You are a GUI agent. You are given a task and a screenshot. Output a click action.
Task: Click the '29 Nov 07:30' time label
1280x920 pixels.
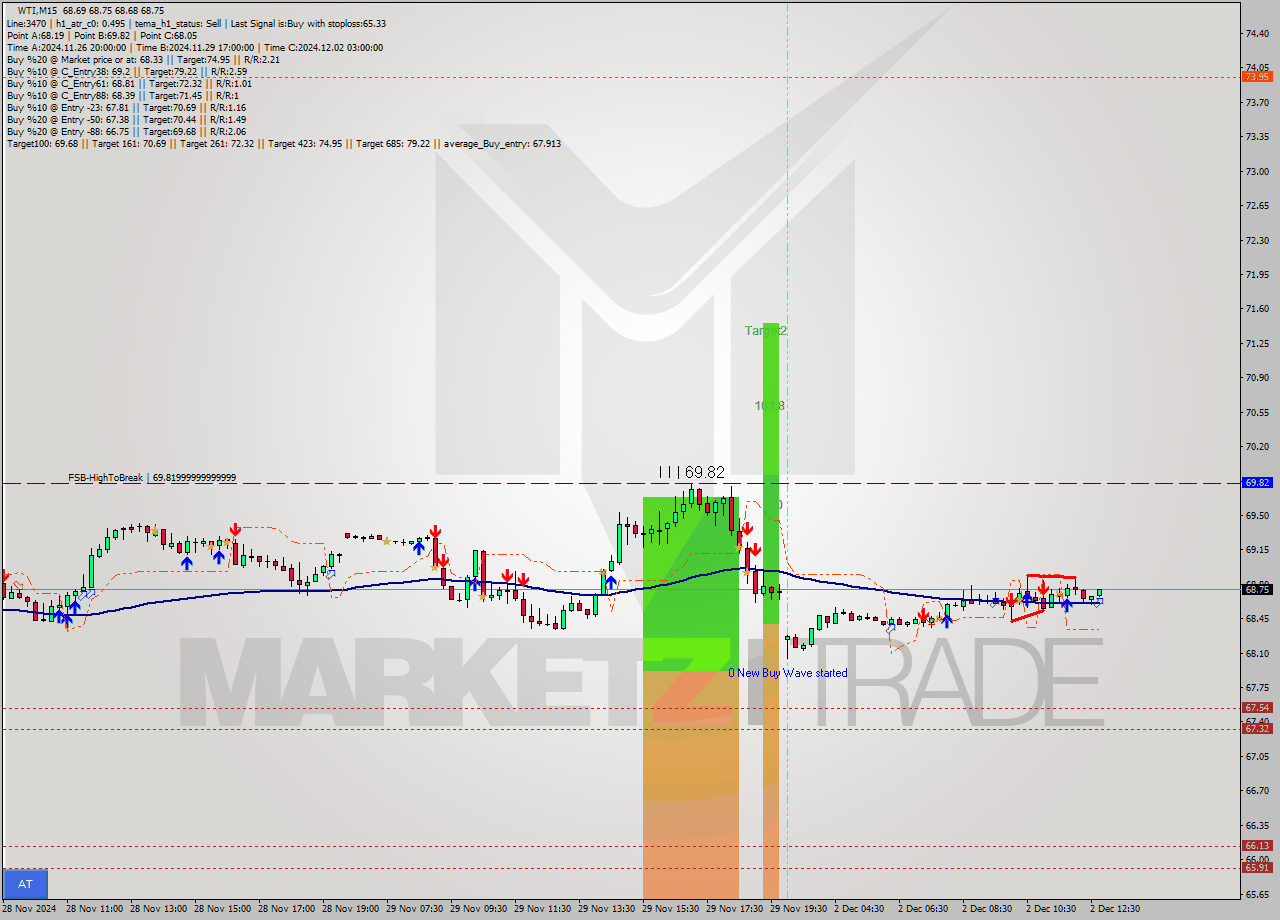[414, 909]
